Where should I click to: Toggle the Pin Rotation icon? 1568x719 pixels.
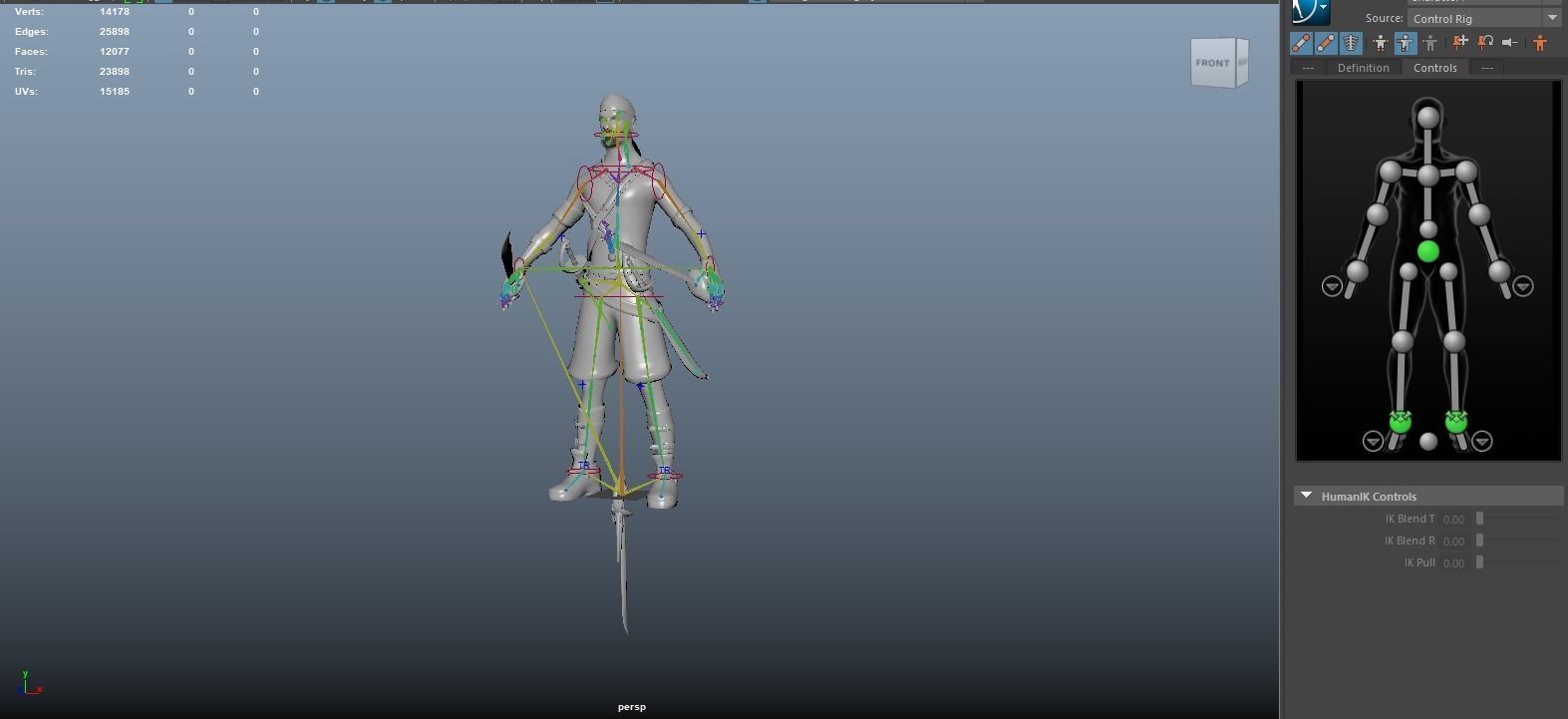point(1485,42)
